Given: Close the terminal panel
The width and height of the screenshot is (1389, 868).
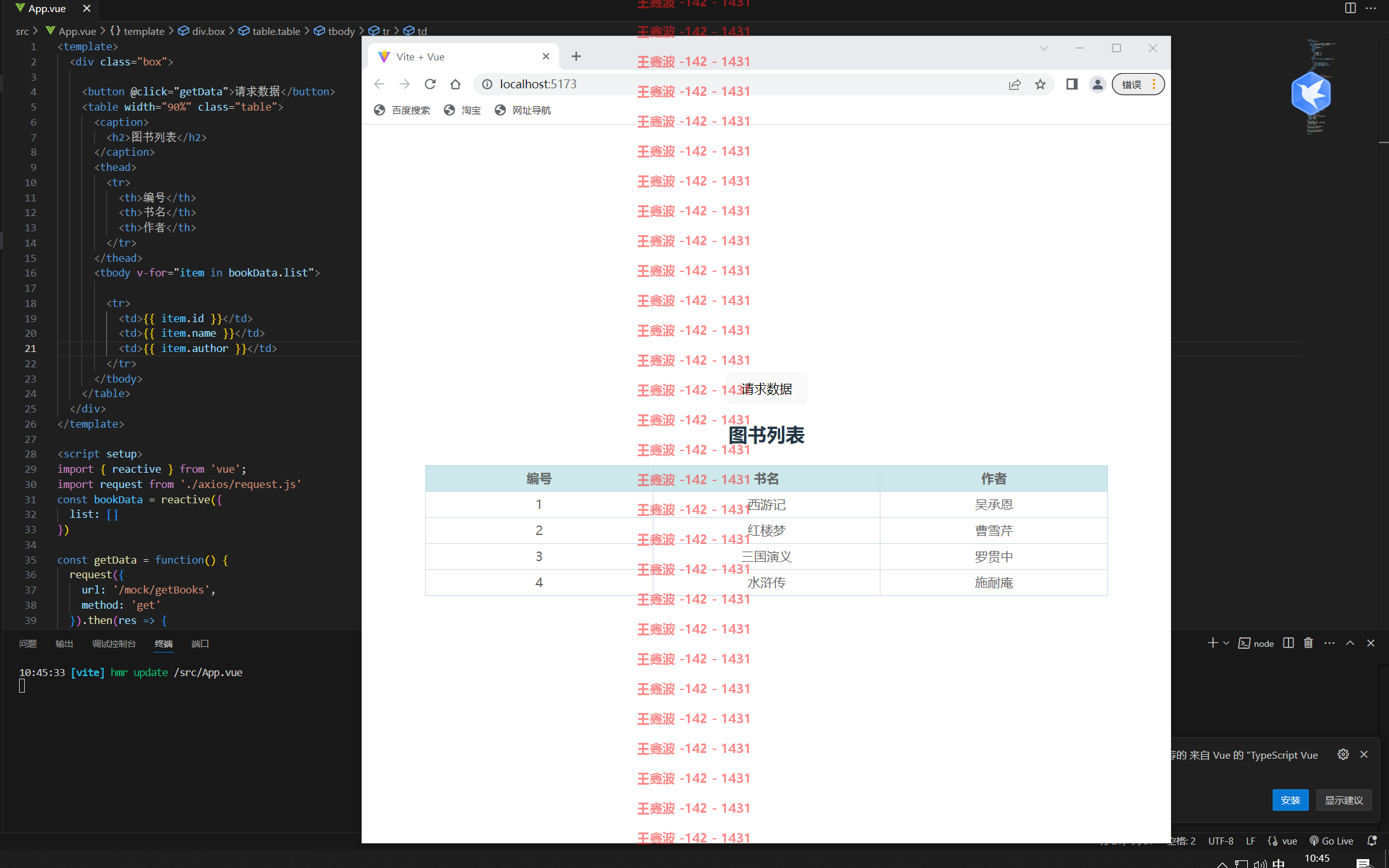Looking at the screenshot, I should coord(1371,643).
